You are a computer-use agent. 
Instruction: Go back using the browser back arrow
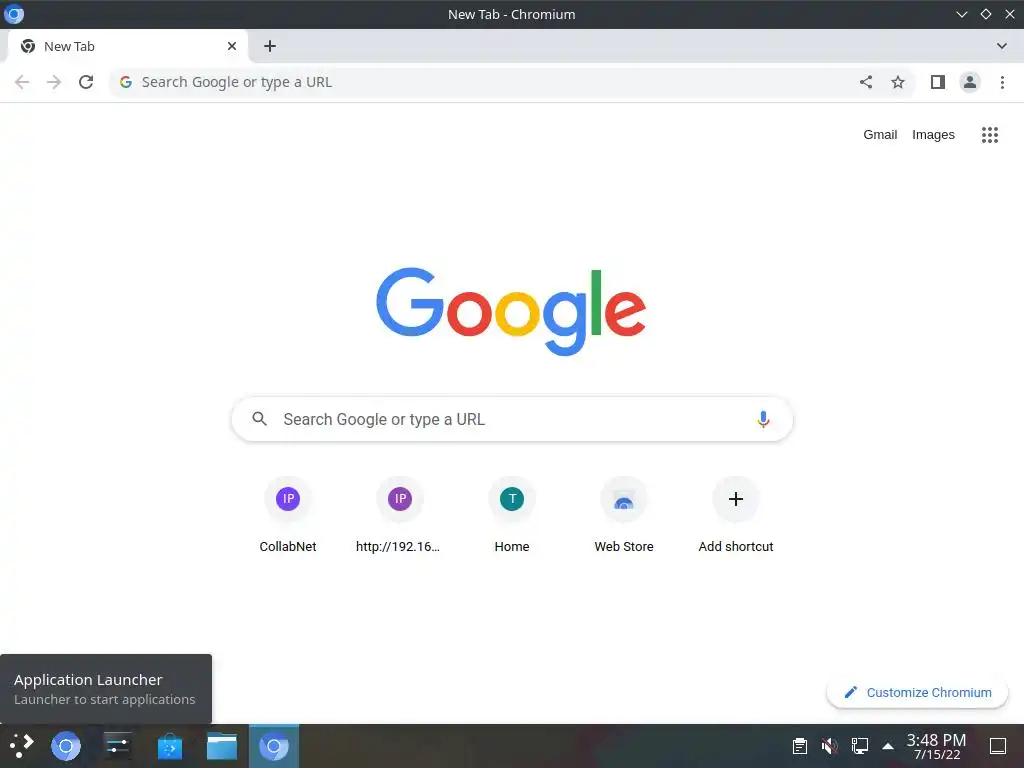[22, 82]
